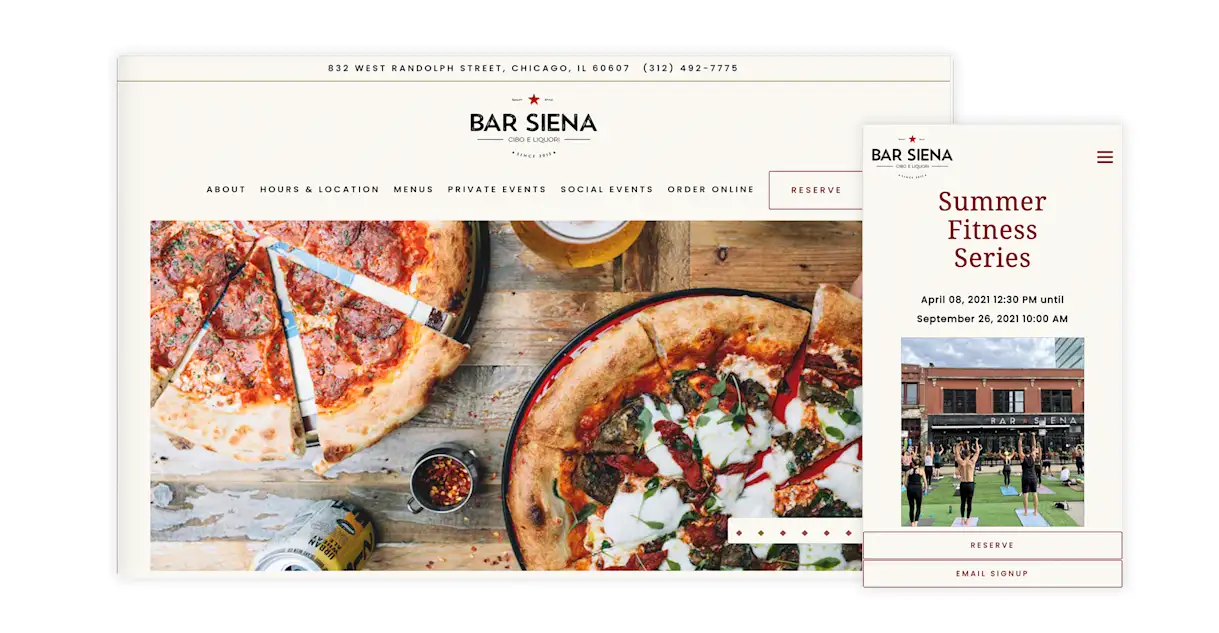Screen dimensions: 1219x633
Task: Open the mobile hamburger menu
Action: coord(1105,157)
